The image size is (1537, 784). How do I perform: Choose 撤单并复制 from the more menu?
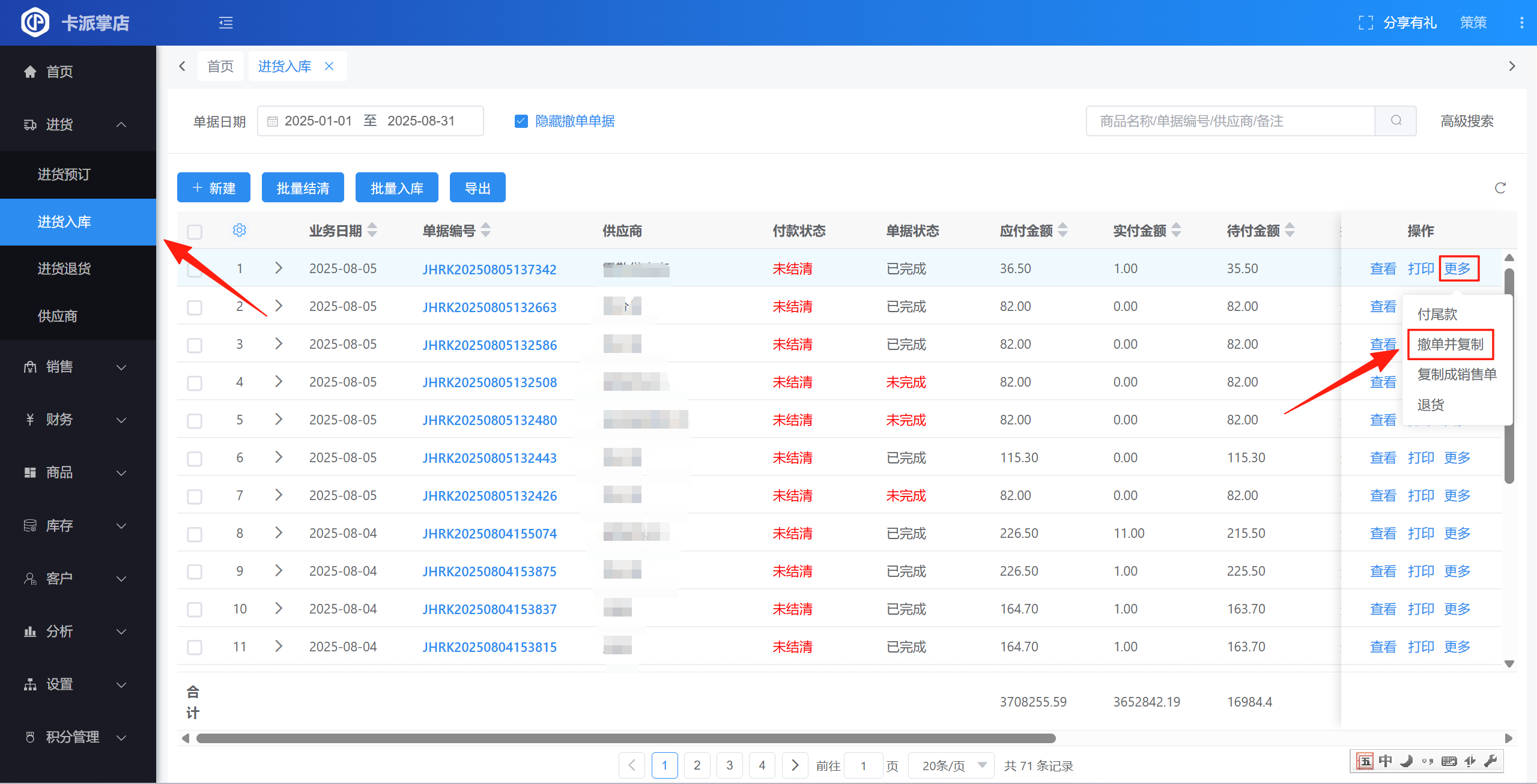tap(1450, 345)
